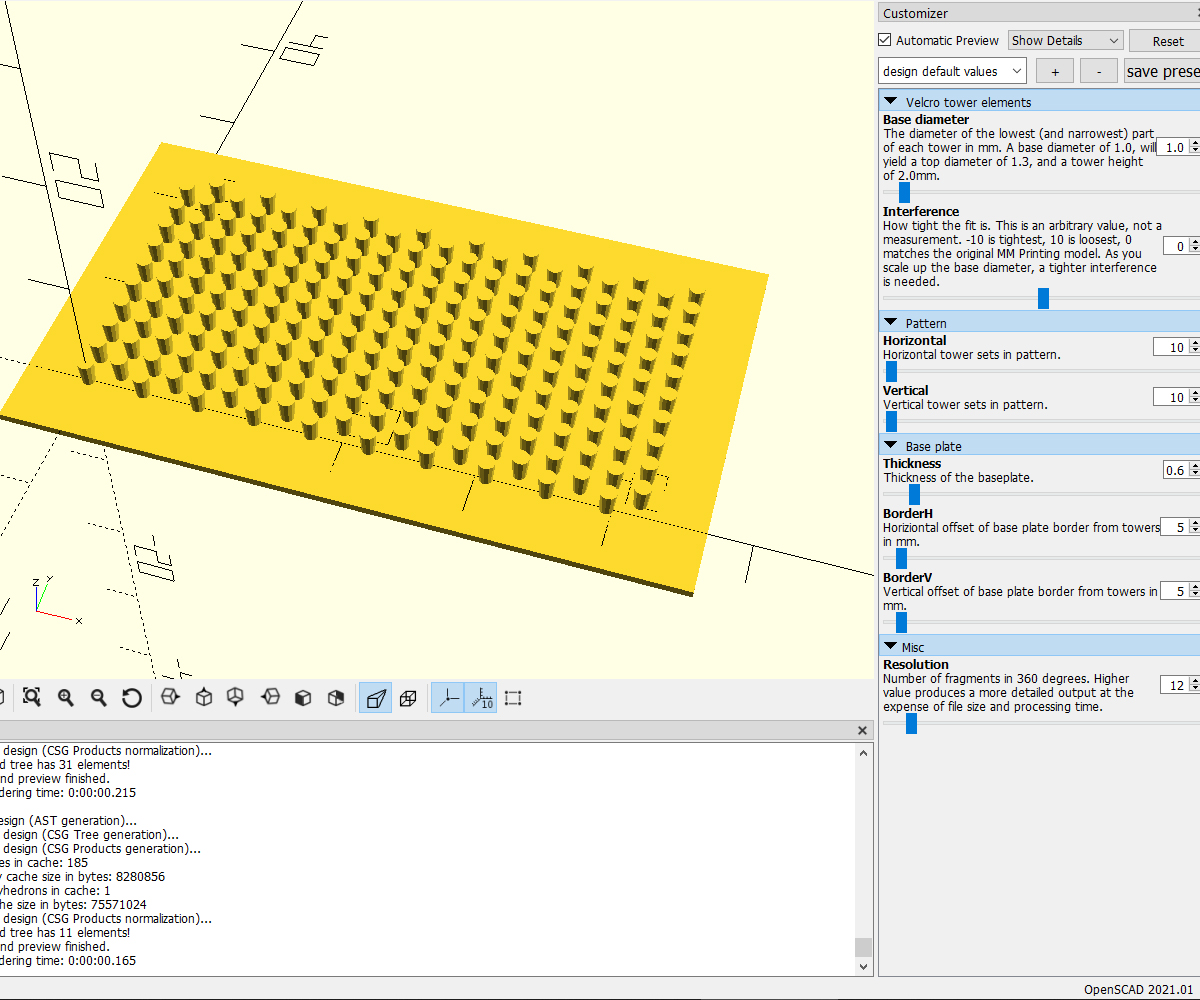Switch viewport to Orthogonal projection
The width and height of the screenshot is (1200, 1000).
pos(408,697)
